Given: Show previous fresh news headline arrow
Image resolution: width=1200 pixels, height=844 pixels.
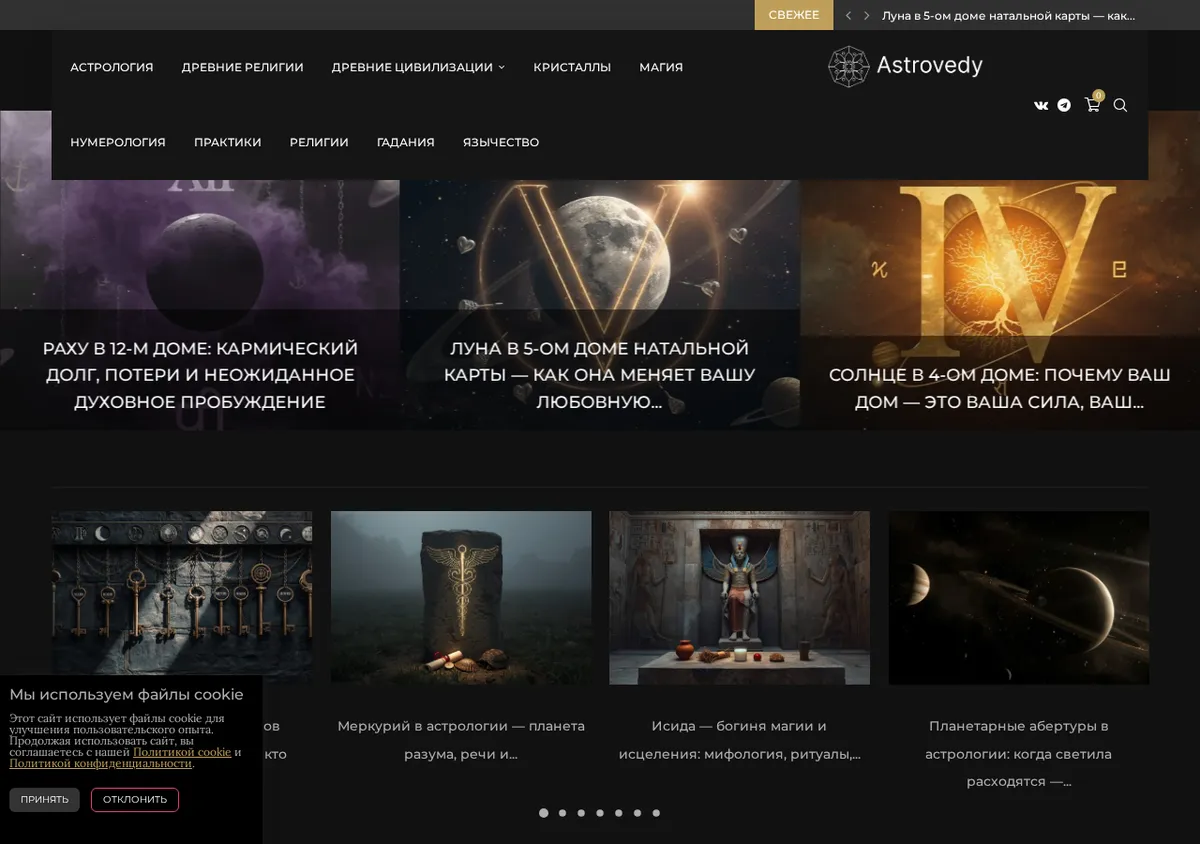Looking at the screenshot, I should coord(848,15).
